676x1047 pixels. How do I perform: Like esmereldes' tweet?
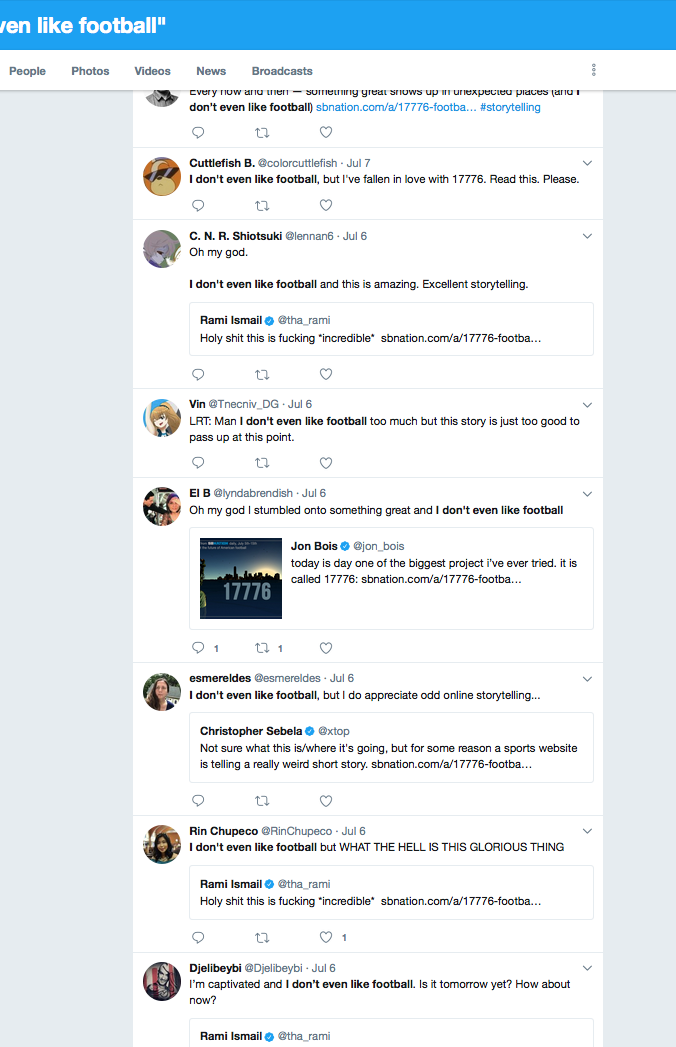(x=326, y=801)
